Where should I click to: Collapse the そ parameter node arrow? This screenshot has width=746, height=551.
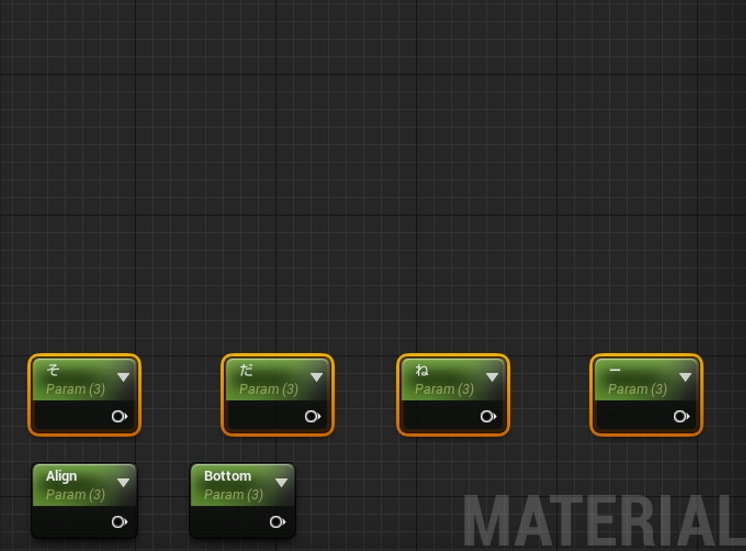click(x=123, y=377)
